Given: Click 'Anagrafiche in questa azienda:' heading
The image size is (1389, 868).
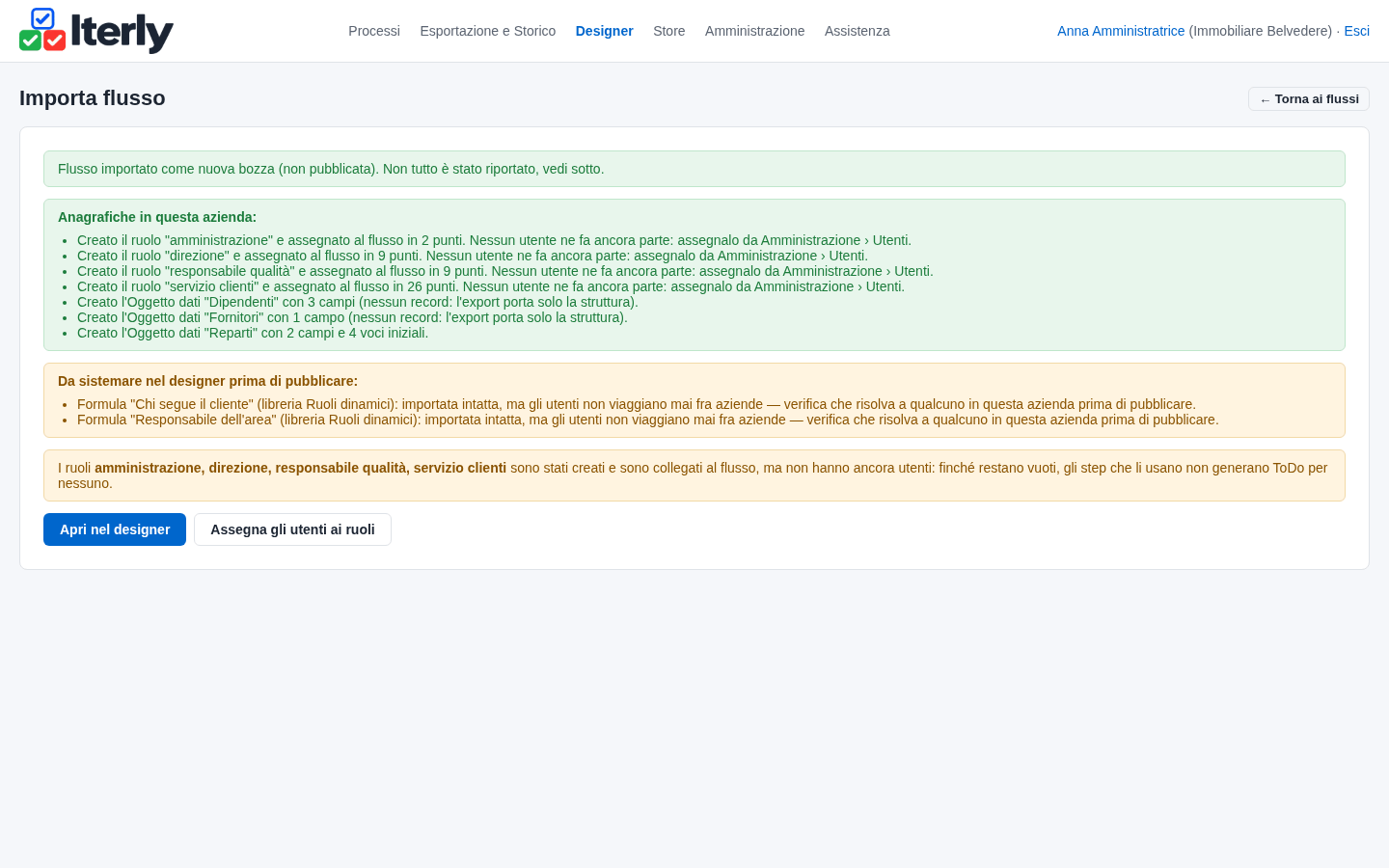Looking at the screenshot, I should coord(157,217).
